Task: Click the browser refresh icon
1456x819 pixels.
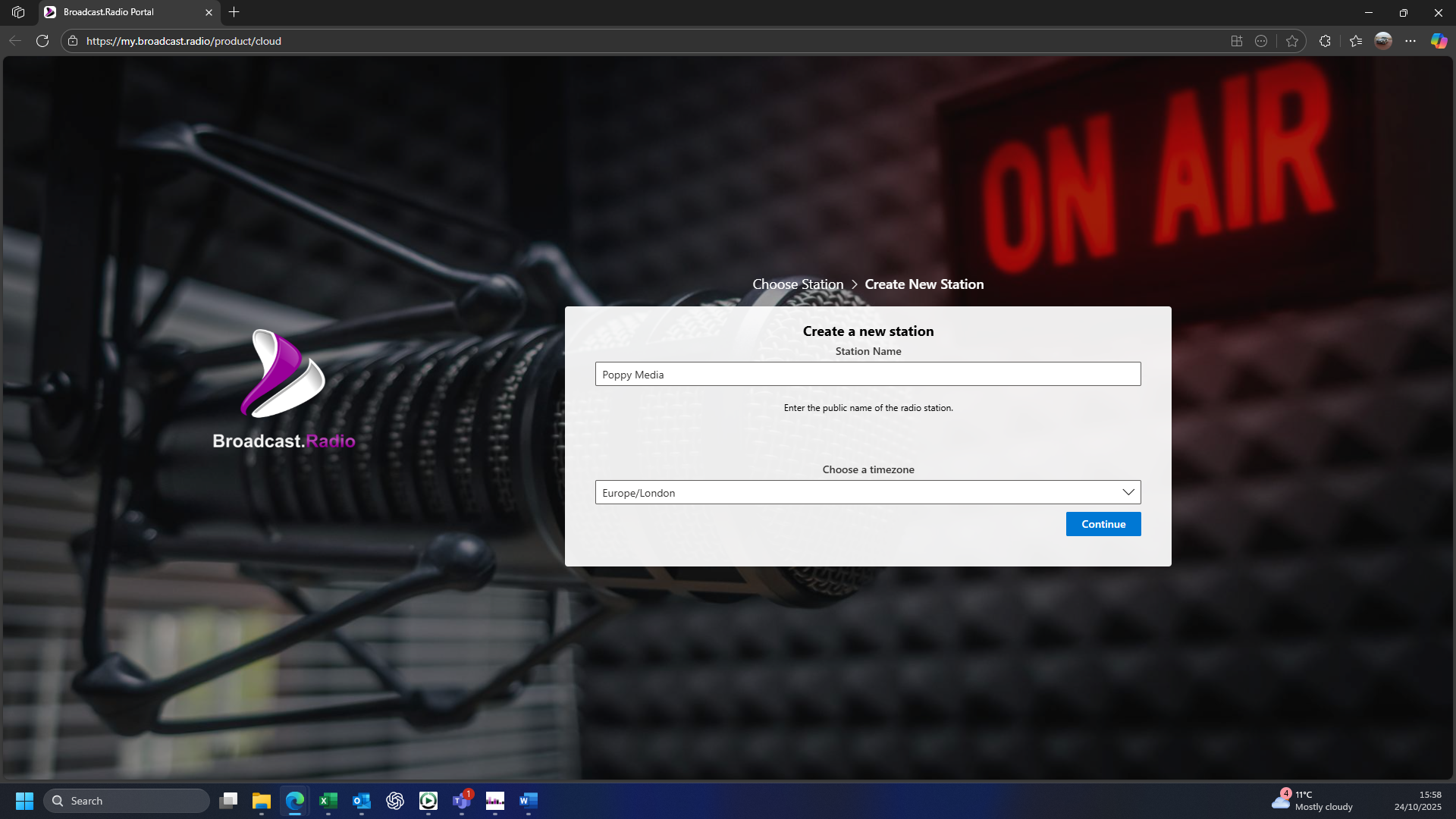Action: tap(42, 41)
